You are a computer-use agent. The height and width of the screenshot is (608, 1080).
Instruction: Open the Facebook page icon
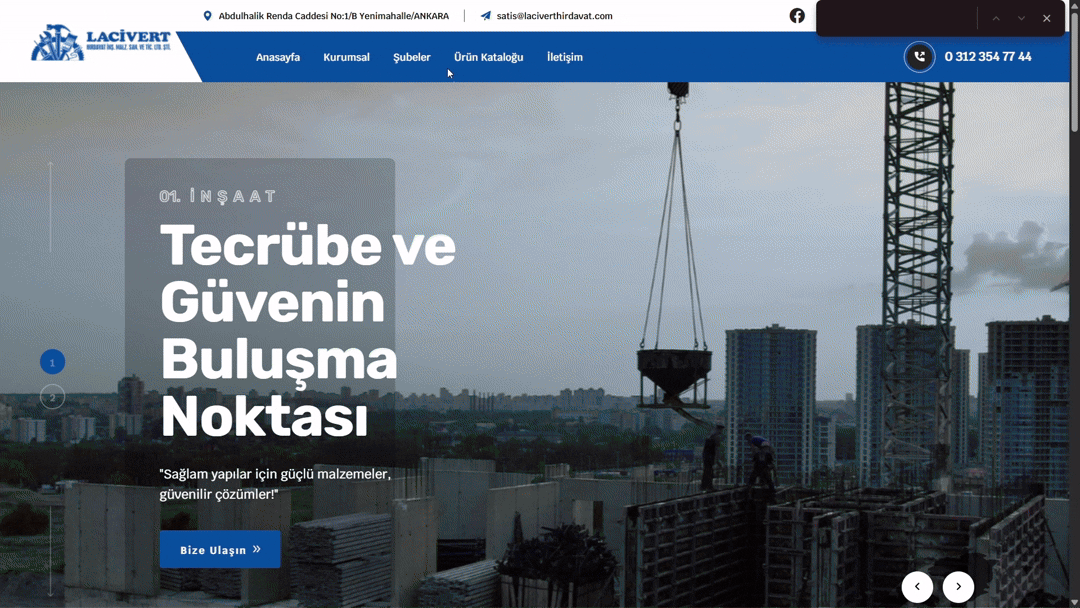click(797, 15)
